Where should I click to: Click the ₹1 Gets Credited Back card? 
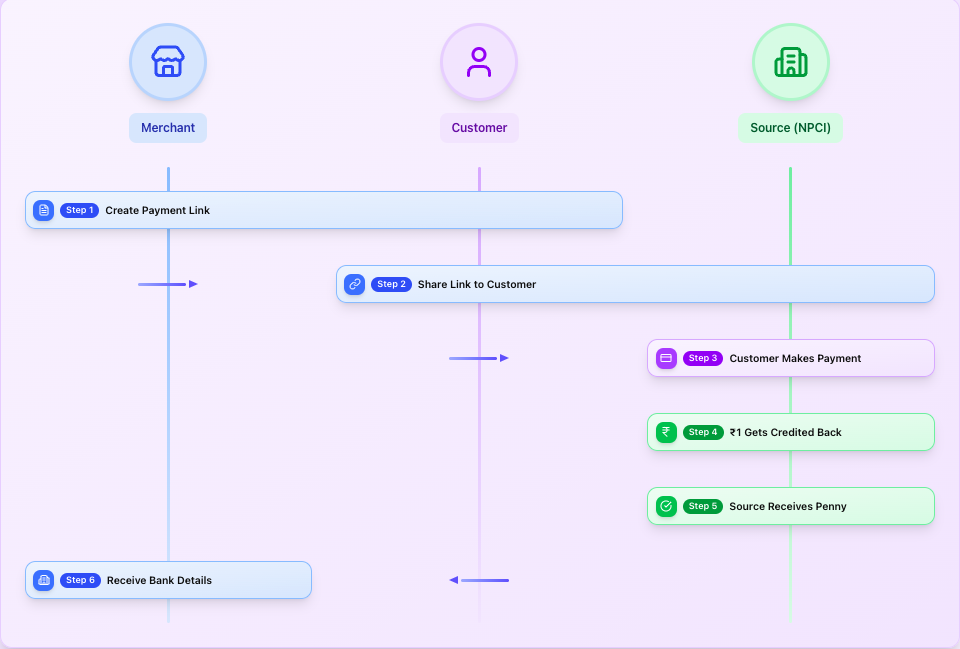790,432
